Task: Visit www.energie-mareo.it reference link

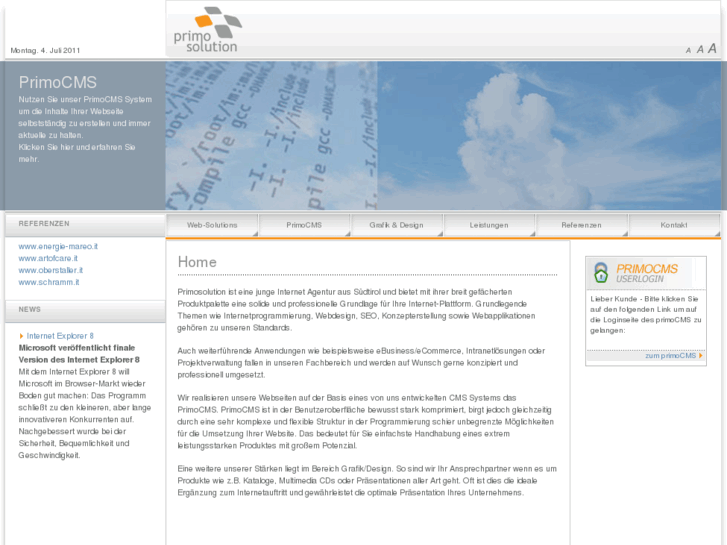Action: (x=58, y=246)
